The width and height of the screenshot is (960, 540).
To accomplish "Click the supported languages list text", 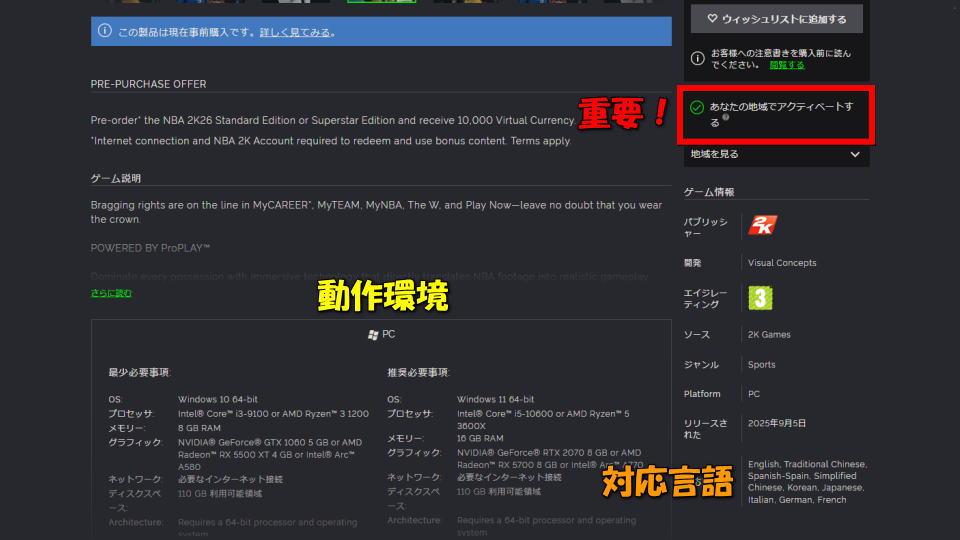I will click(x=807, y=482).
